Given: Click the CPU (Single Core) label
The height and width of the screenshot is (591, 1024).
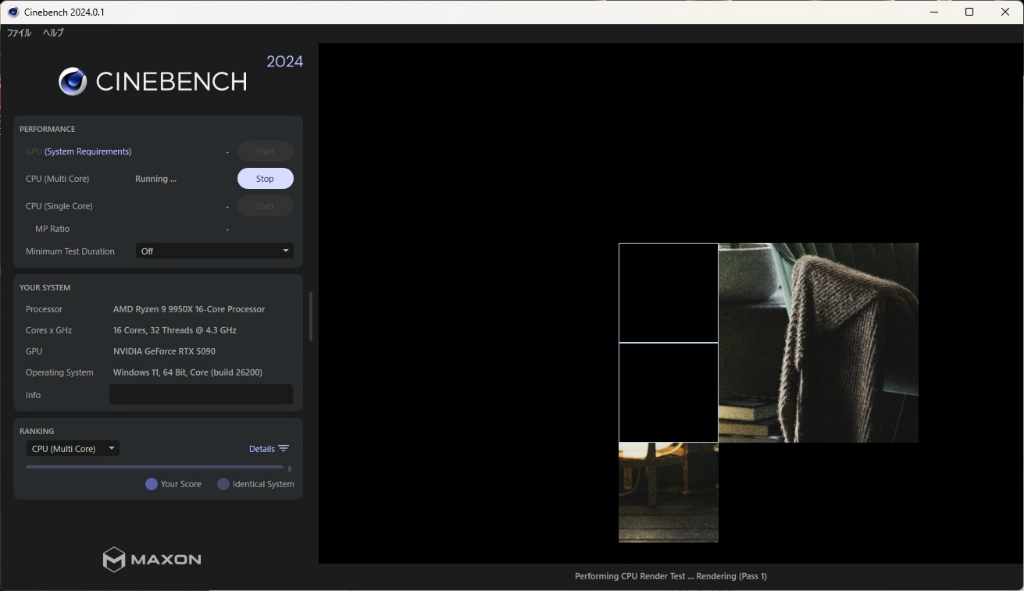Looking at the screenshot, I should (x=59, y=206).
